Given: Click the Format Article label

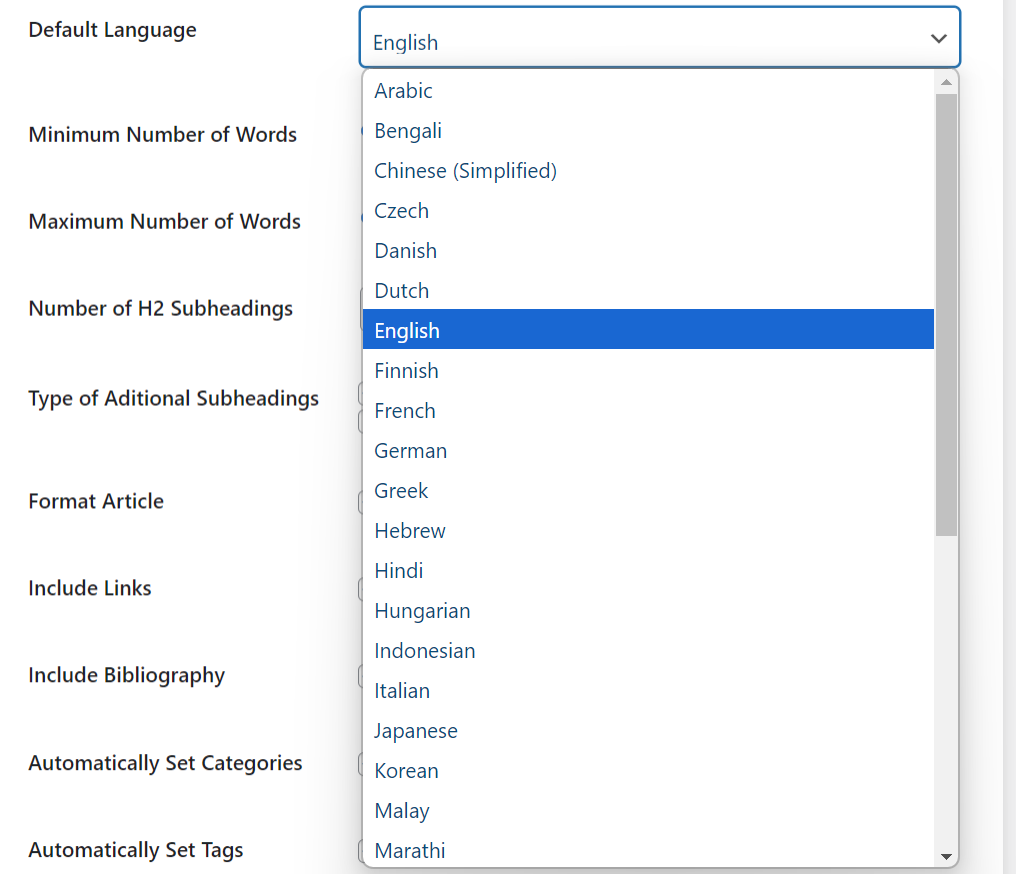Looking at the screenshot, I should click(x=96, y=501).
